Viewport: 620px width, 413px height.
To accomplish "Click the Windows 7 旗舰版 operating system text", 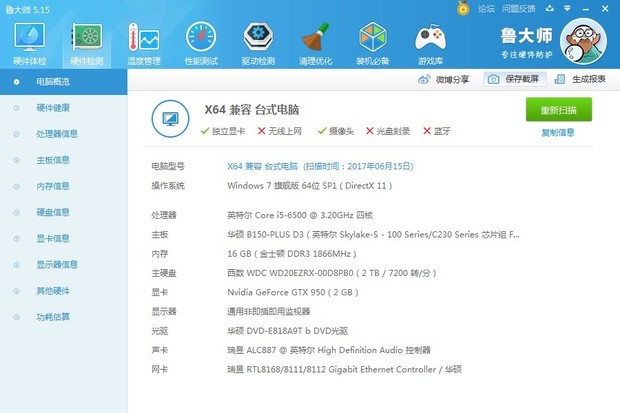I will pyautogui.click(x=310, y=186).
